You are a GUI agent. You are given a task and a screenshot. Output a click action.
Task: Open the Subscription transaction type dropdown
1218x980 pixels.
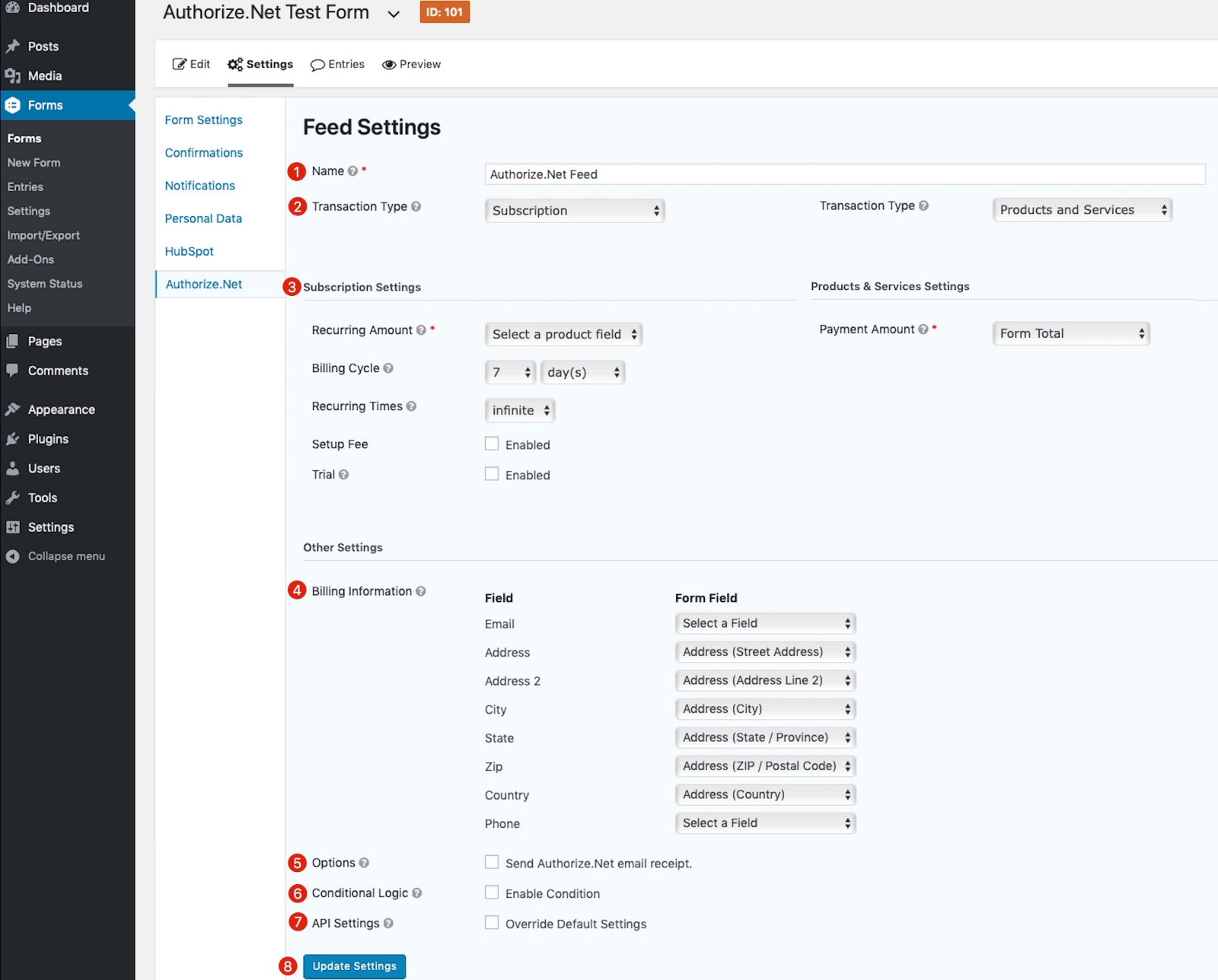coord(575,210)
